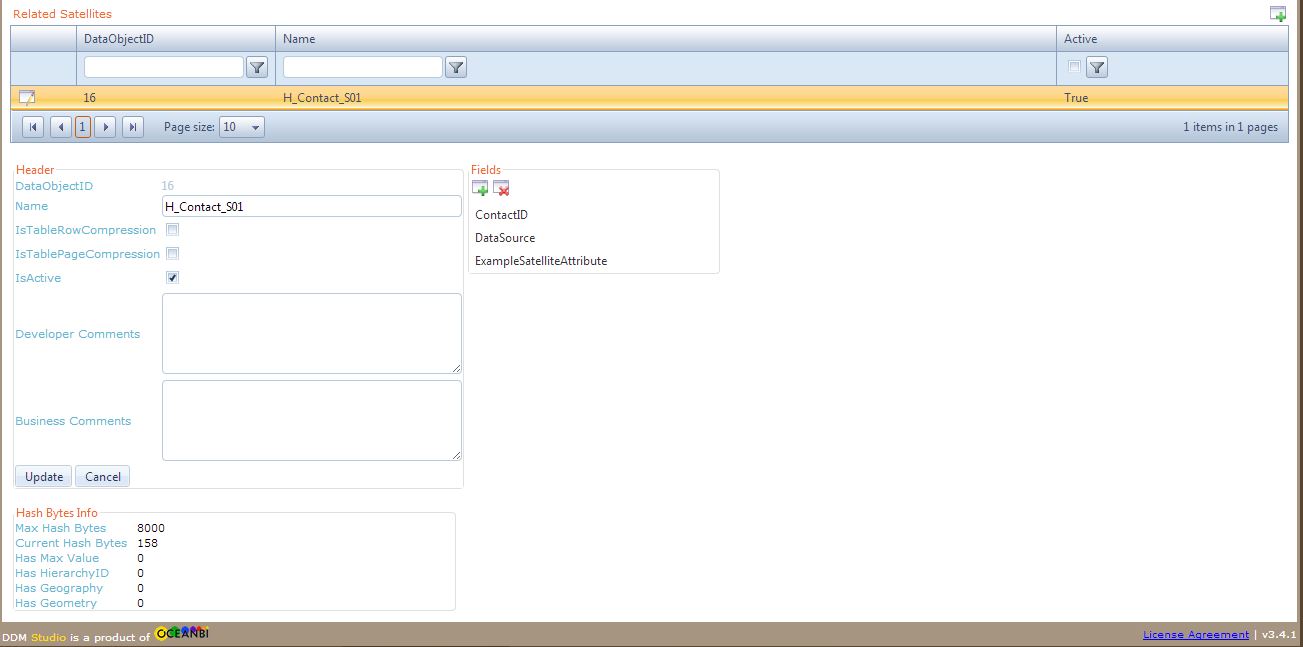
Task: Go to the first page of the grid
Action: pos(32,127)
